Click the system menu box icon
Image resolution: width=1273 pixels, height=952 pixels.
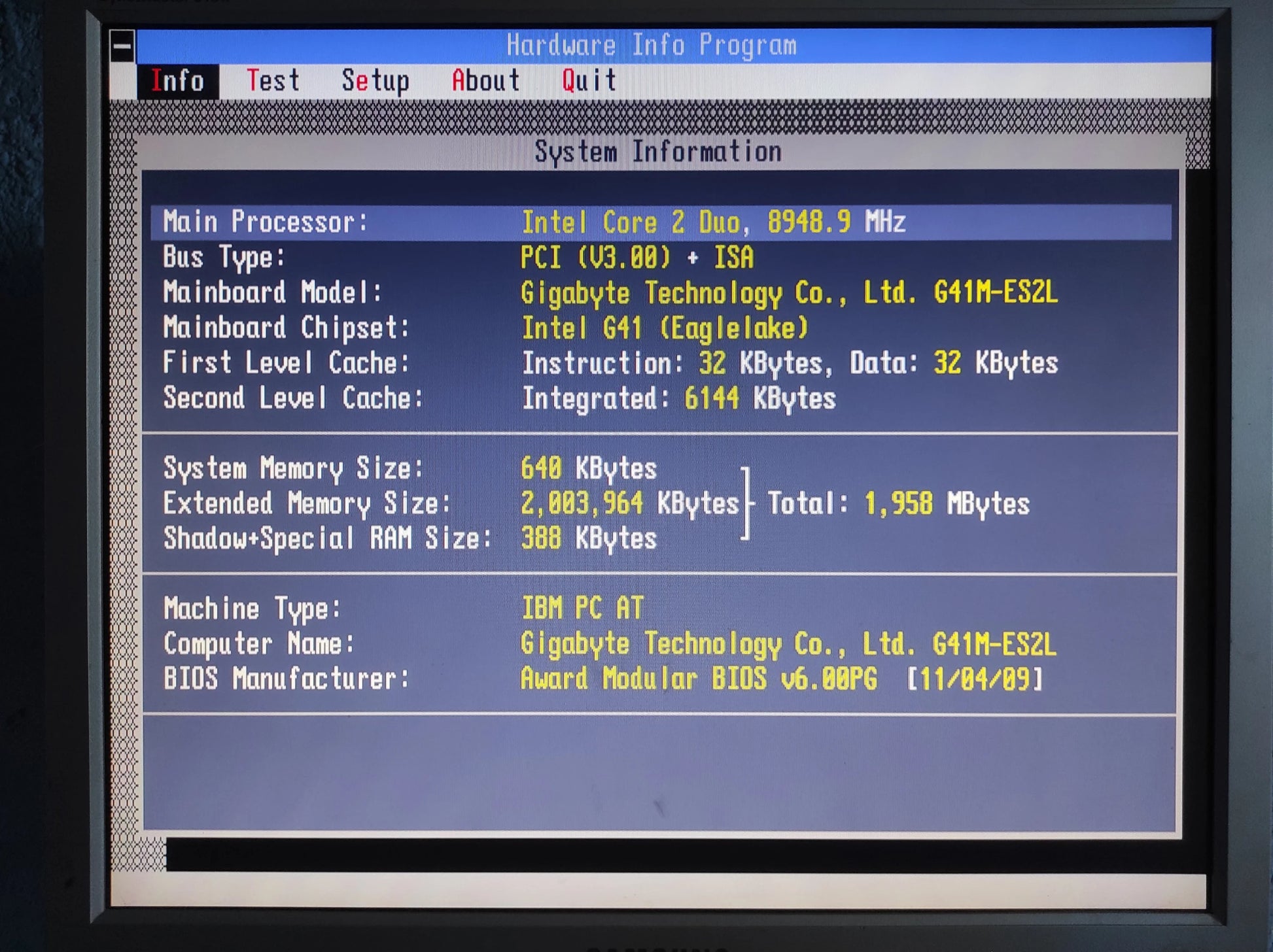pos(122,46)
